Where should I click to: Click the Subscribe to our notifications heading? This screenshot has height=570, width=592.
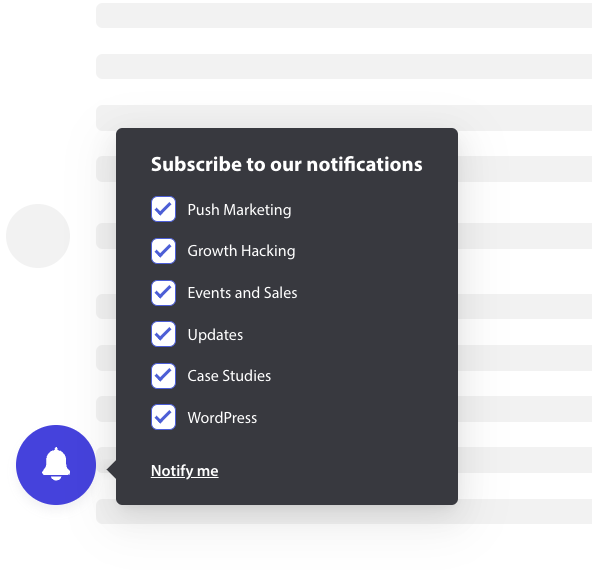287,164
